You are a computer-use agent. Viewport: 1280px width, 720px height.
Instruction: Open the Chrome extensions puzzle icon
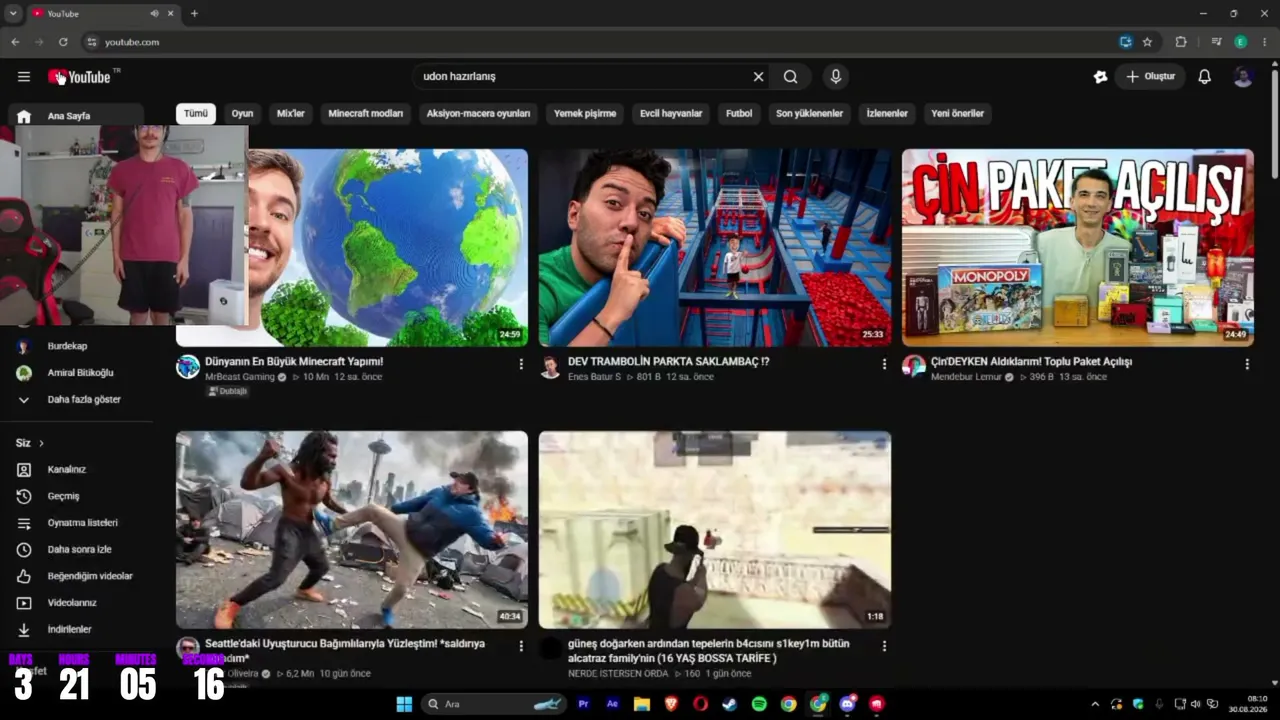pyautogui.click(x=1181, y=42)
